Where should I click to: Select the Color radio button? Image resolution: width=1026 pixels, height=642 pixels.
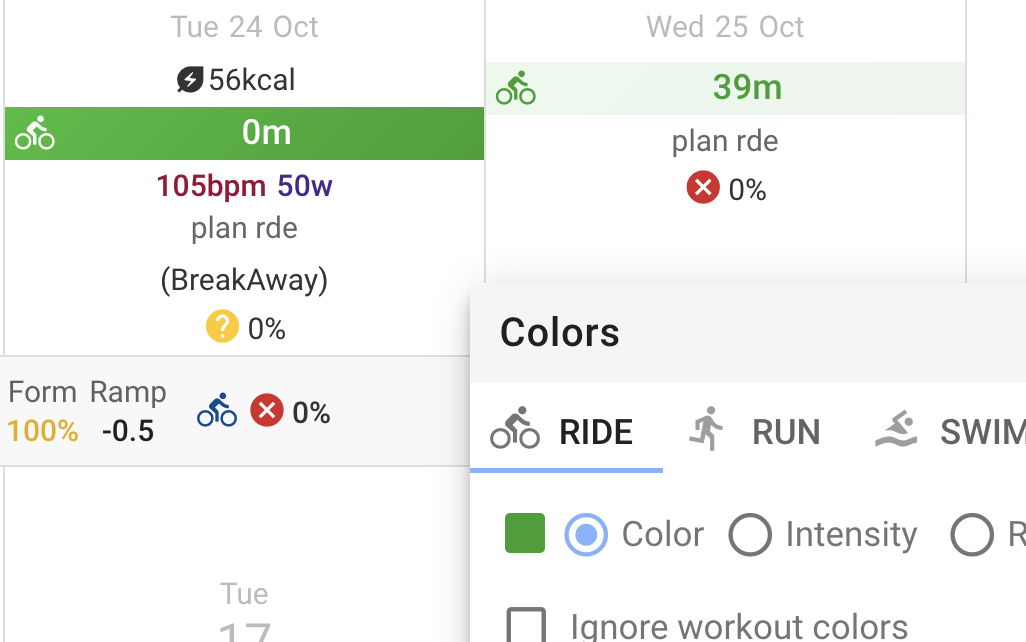pyautogui.click(x=586, y=535)
